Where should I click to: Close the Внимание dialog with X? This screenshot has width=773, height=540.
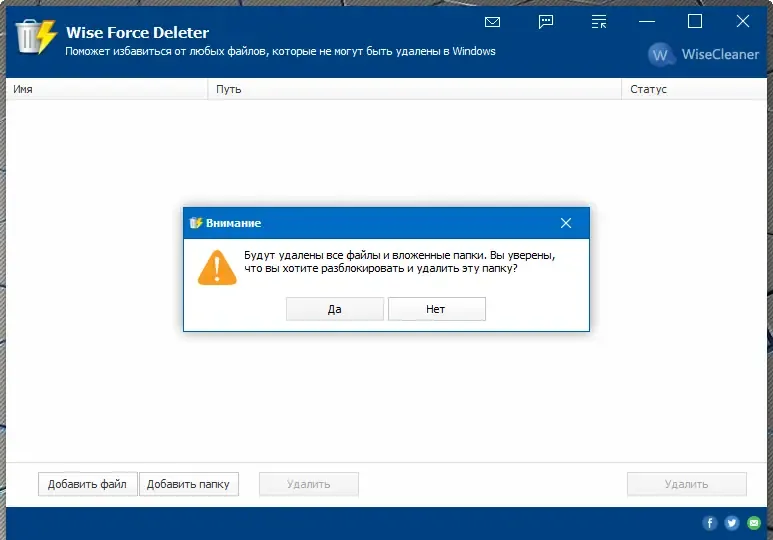click(566, 223)
